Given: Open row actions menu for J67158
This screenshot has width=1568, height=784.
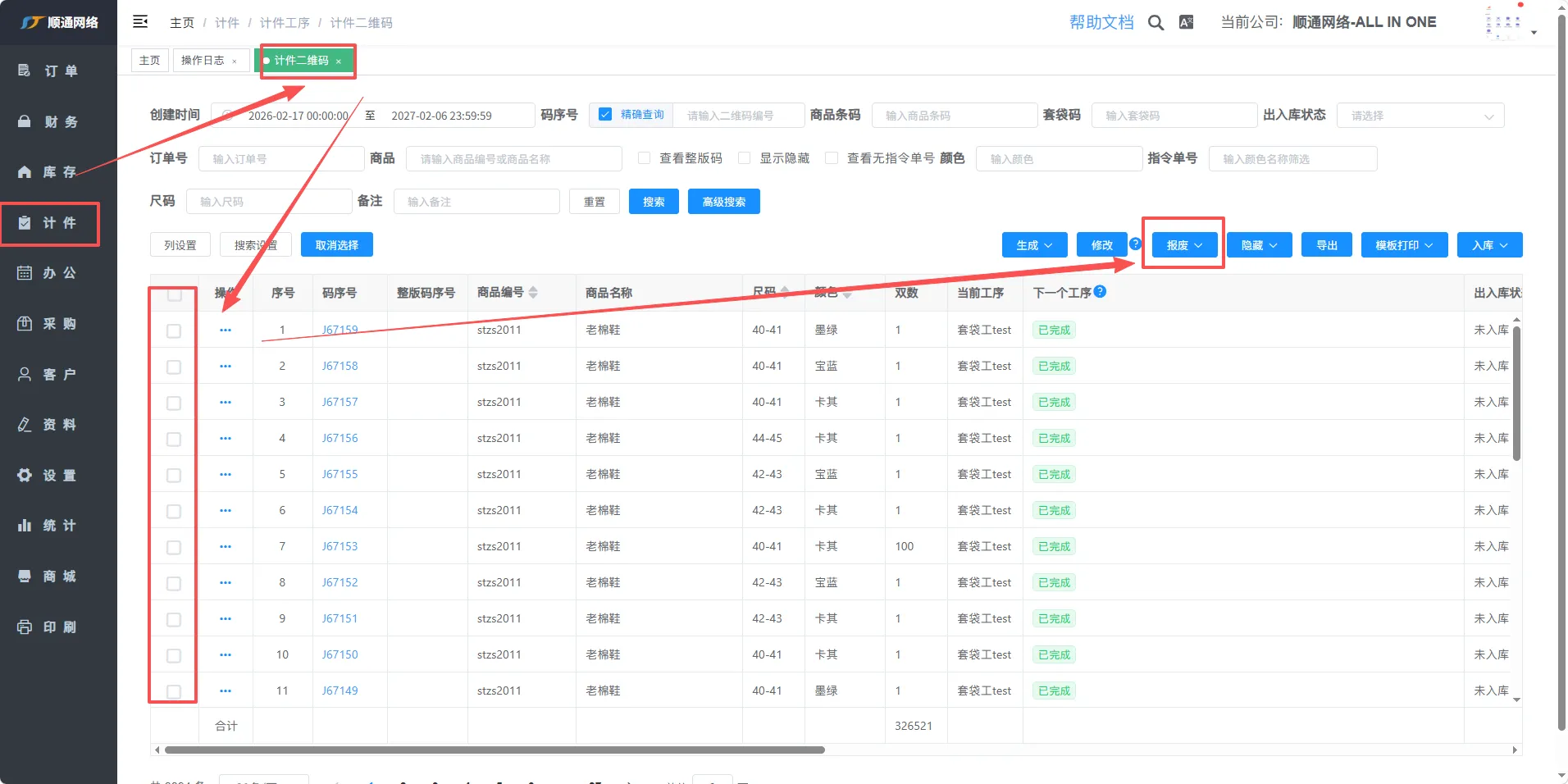Looking at the screenshot, I should pos(226,367).
